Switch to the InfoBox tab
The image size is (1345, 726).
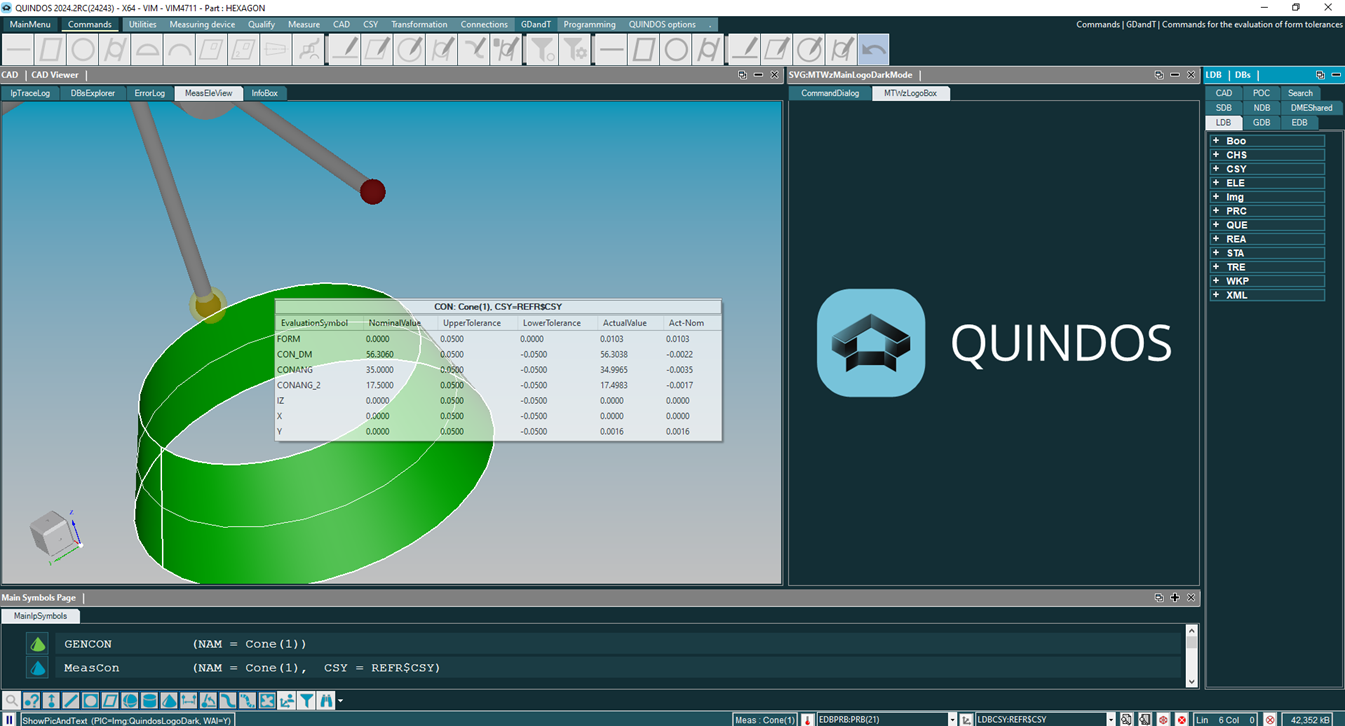[x=264, y=93]
